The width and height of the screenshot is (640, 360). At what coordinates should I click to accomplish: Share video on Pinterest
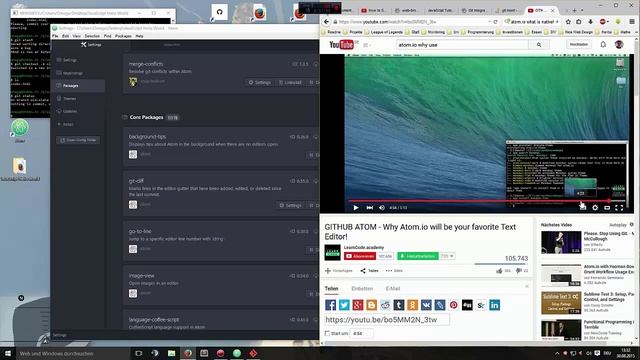(453, 305)
